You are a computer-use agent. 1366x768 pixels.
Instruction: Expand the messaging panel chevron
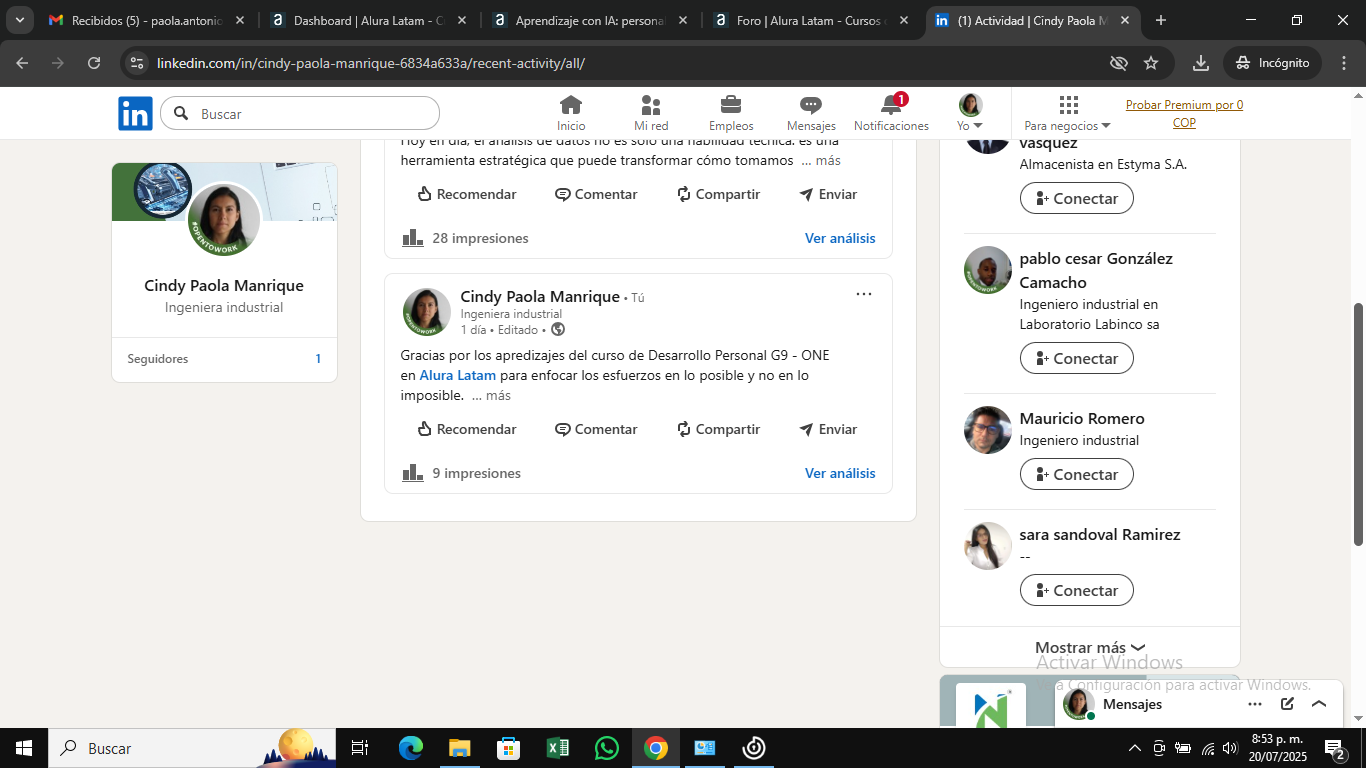pos(1319,704)
